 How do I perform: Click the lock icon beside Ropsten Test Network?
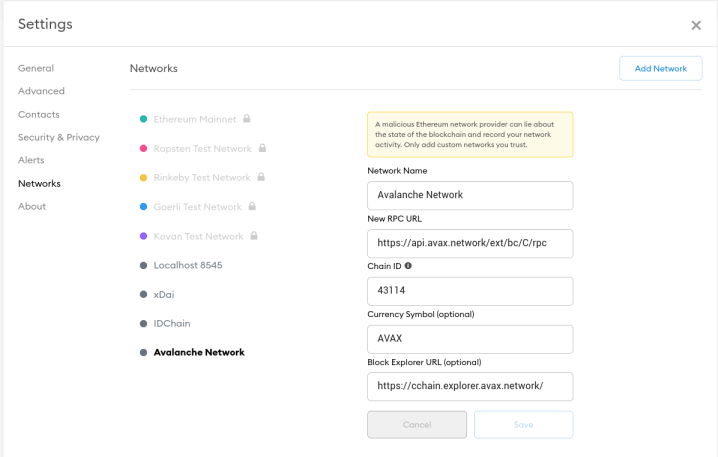(x=262, y=148)
